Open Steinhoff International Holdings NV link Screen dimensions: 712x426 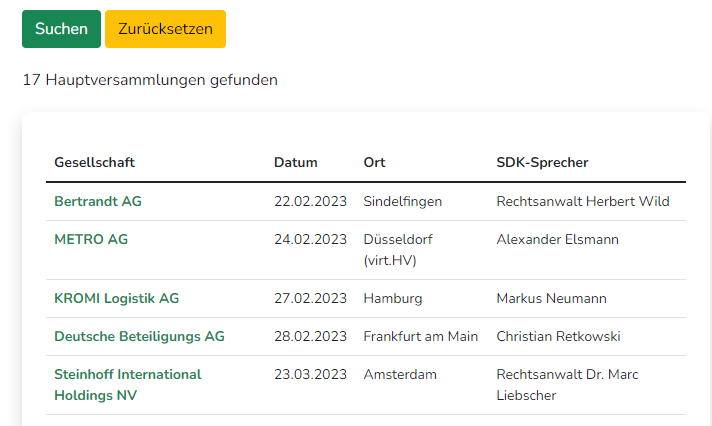[x=128, y=385]
